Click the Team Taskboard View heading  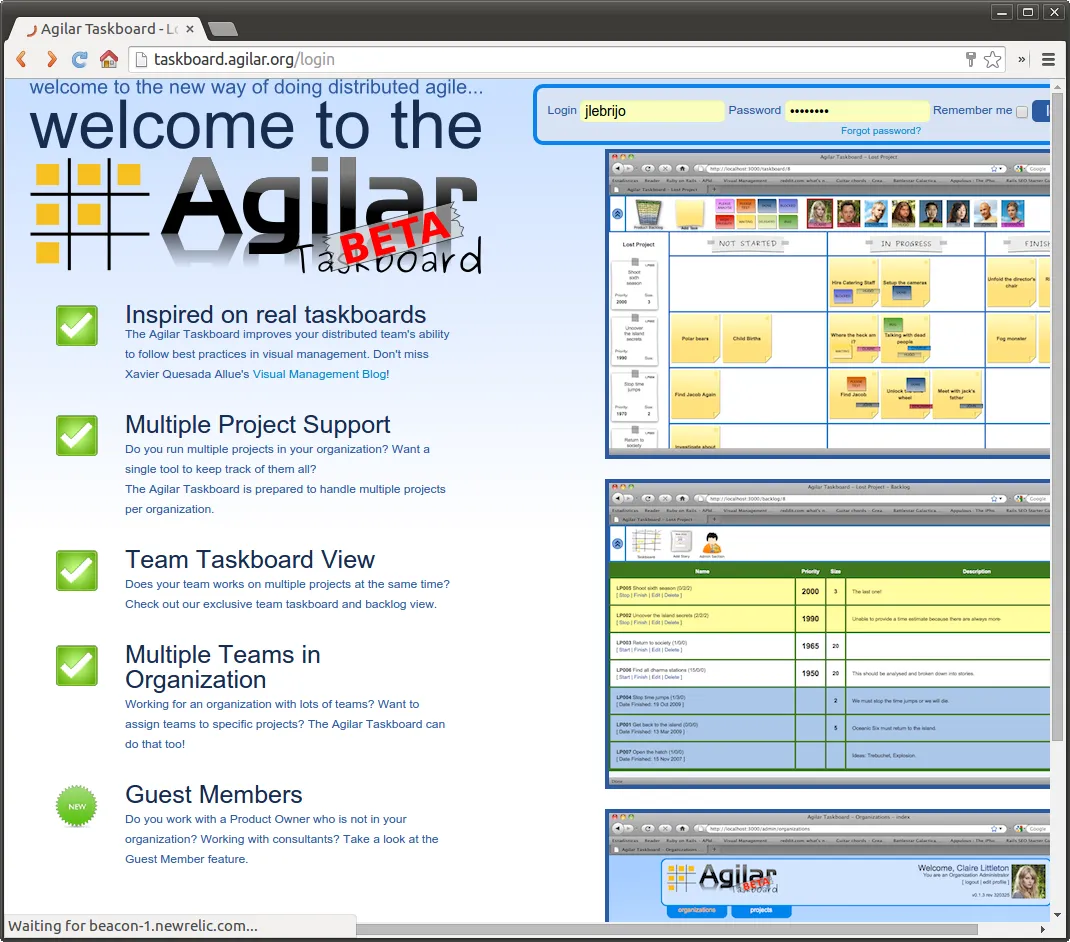point(250,560)
